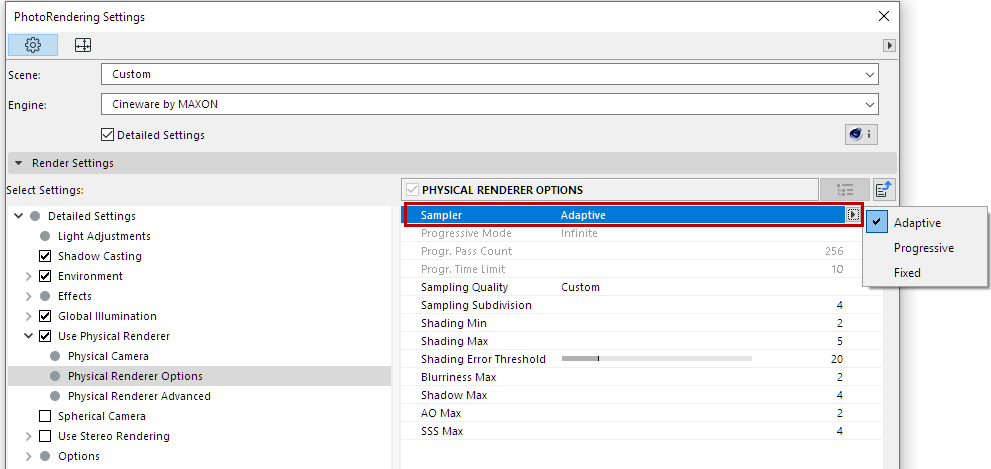Toggle the Detailed Settings checkbox
This screenshot has height=469, width=991.
coord(107,135)
